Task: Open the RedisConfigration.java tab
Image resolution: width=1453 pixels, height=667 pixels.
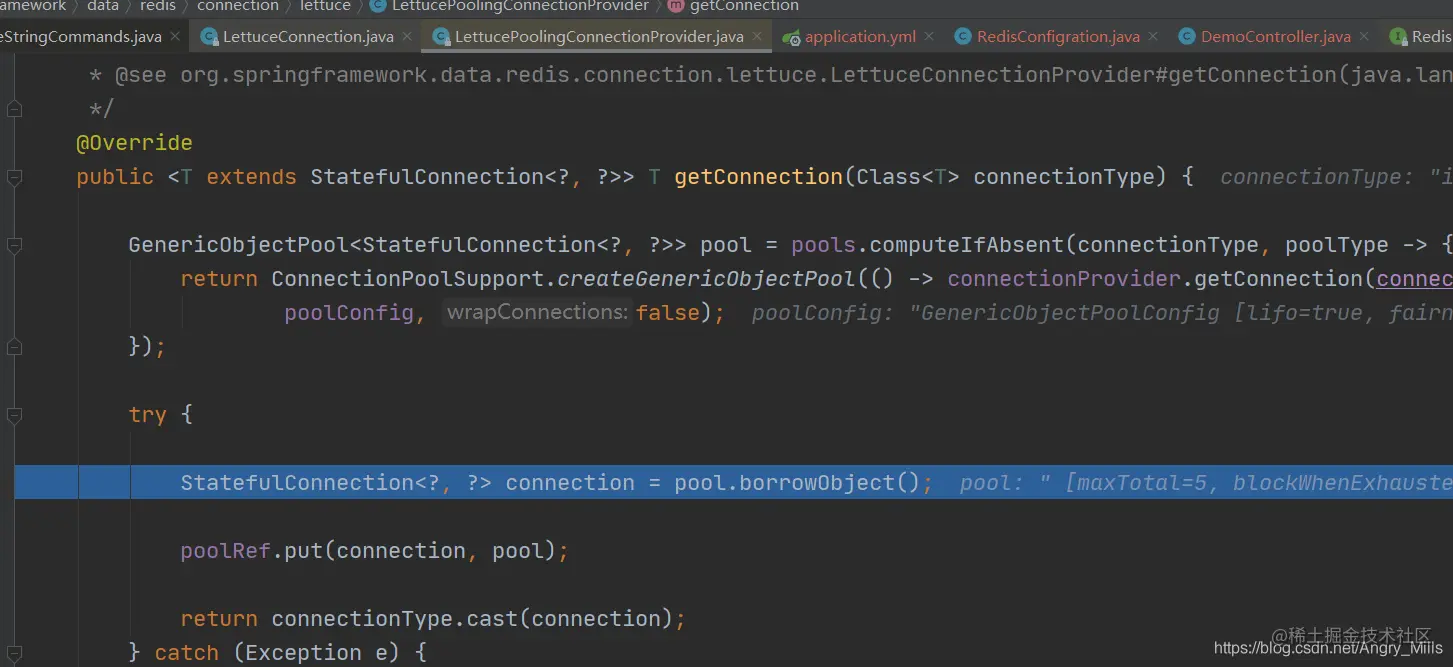Action: (1058, 36)
